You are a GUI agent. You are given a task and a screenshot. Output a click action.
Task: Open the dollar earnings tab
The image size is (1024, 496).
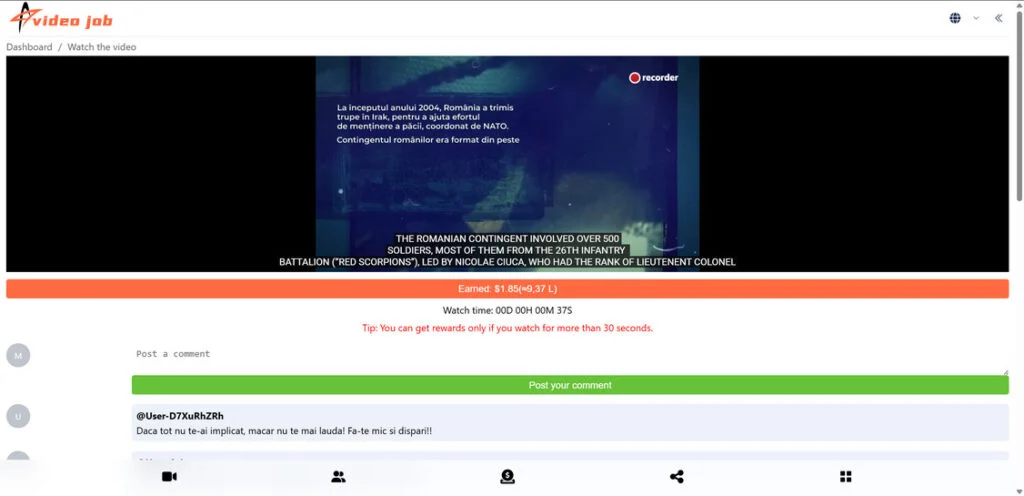tap(507, 476)
